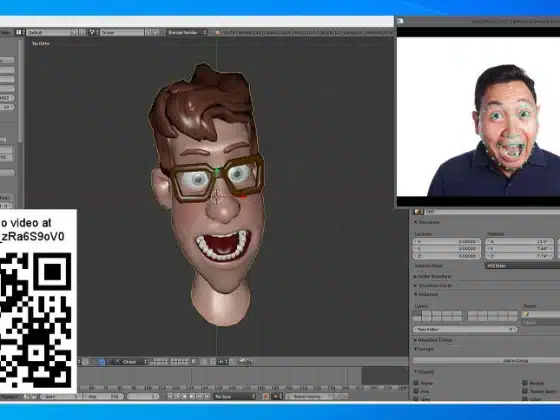Viewport: 560px width, 420px height.
Task: Open the scene browser icon
Action: (x=94, y=32)
